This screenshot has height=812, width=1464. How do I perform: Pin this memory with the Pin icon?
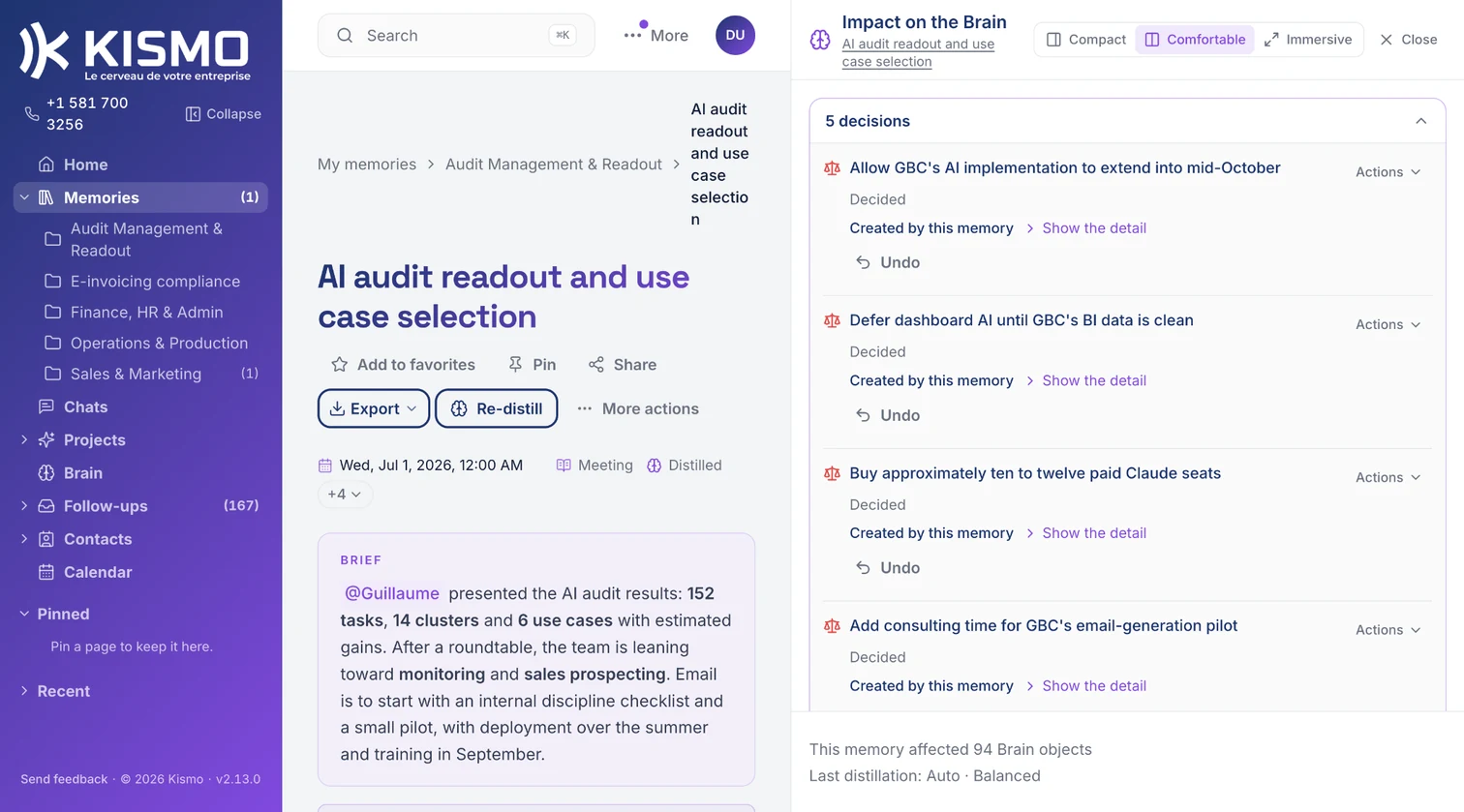515,365
